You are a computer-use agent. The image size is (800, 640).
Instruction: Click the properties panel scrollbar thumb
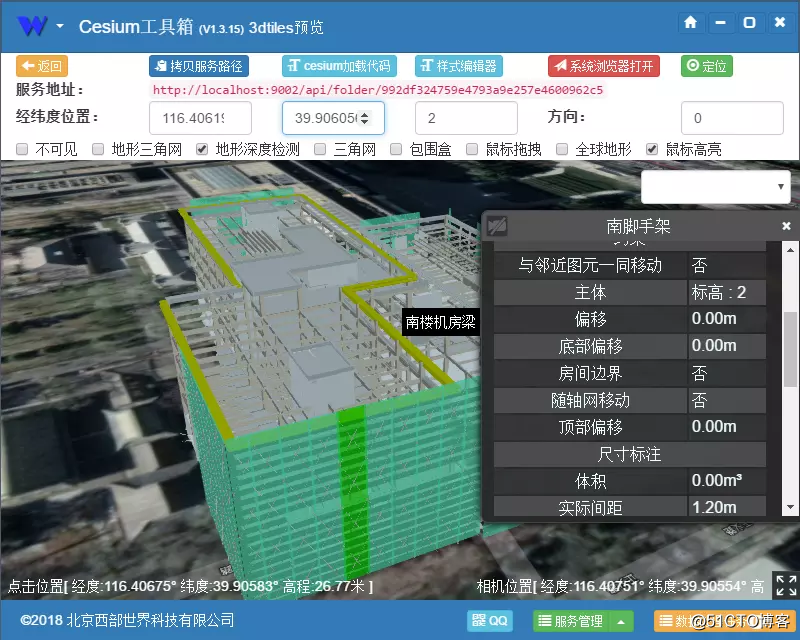click(790, 349)
